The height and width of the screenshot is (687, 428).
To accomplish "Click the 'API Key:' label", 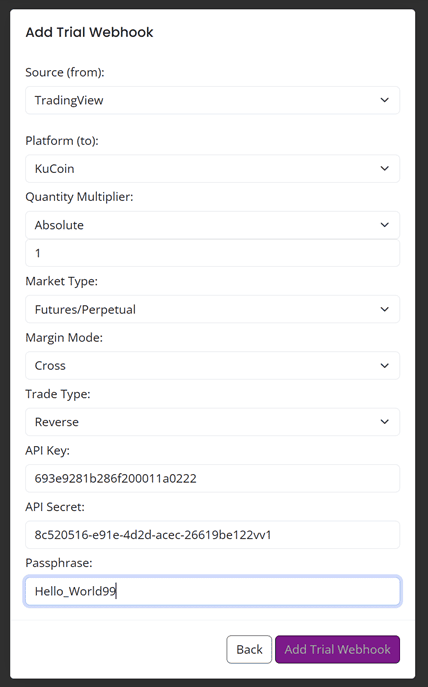I will [x=47, y=450].
